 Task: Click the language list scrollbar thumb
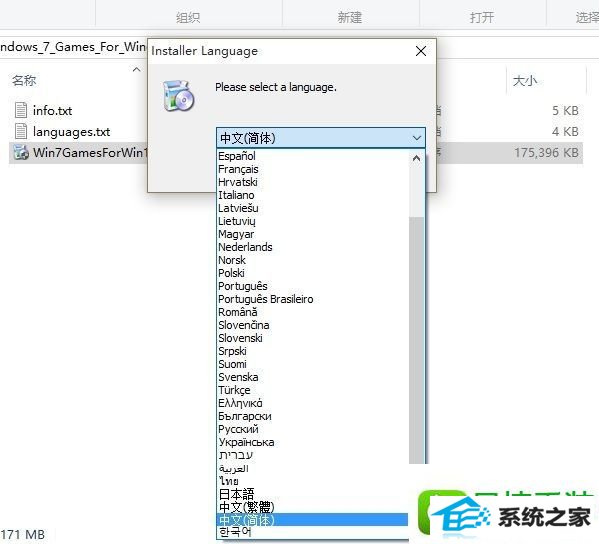coord(416,340)
